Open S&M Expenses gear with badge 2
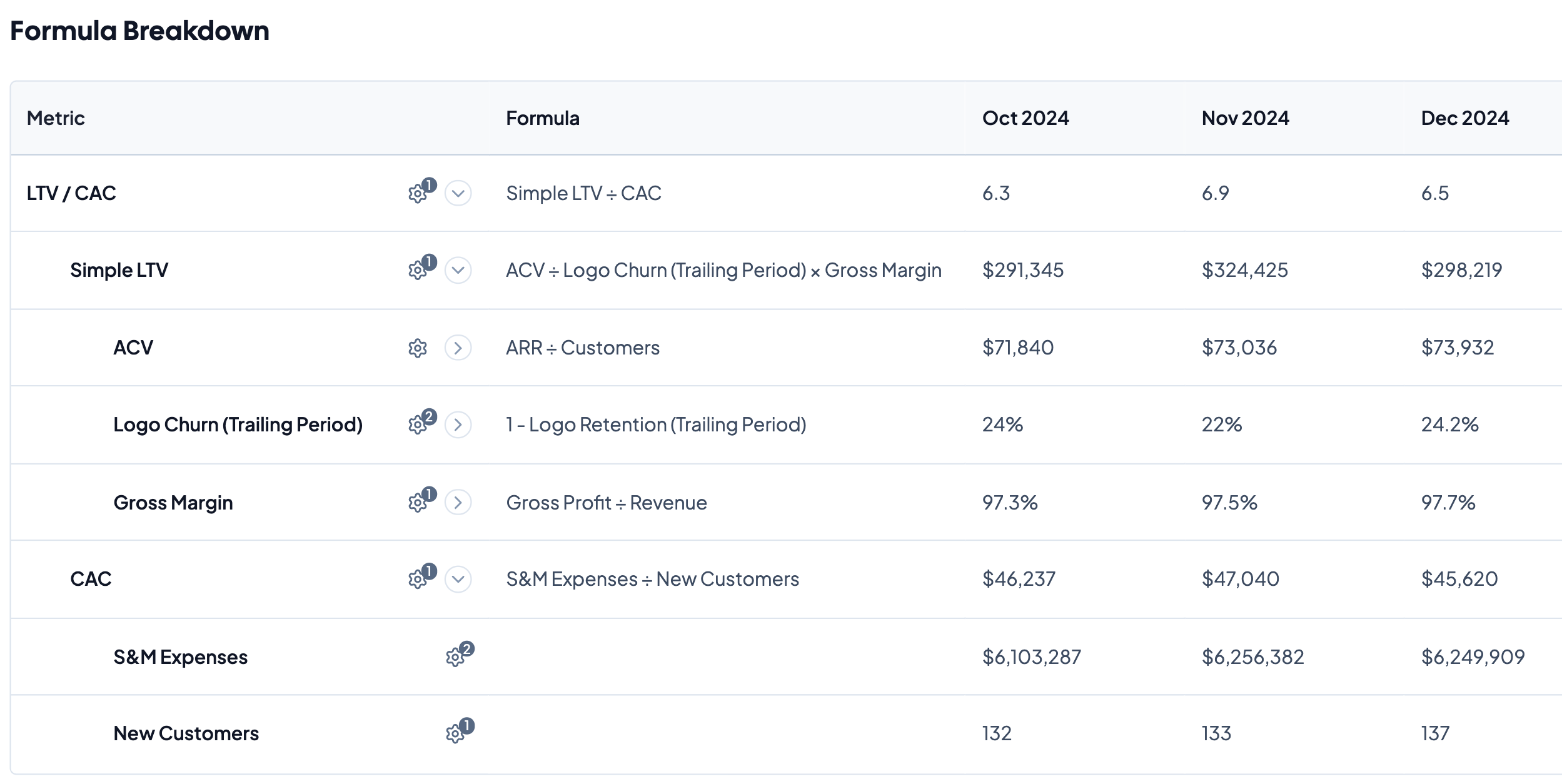This screenshot has height=784, width=1562. [x=455, y=658]
